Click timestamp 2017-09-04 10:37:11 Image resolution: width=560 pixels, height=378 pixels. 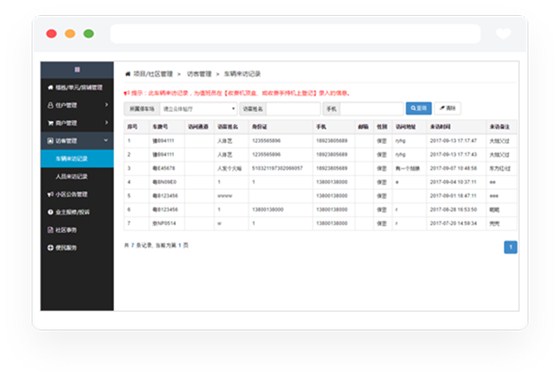click(x=453, y=182)
